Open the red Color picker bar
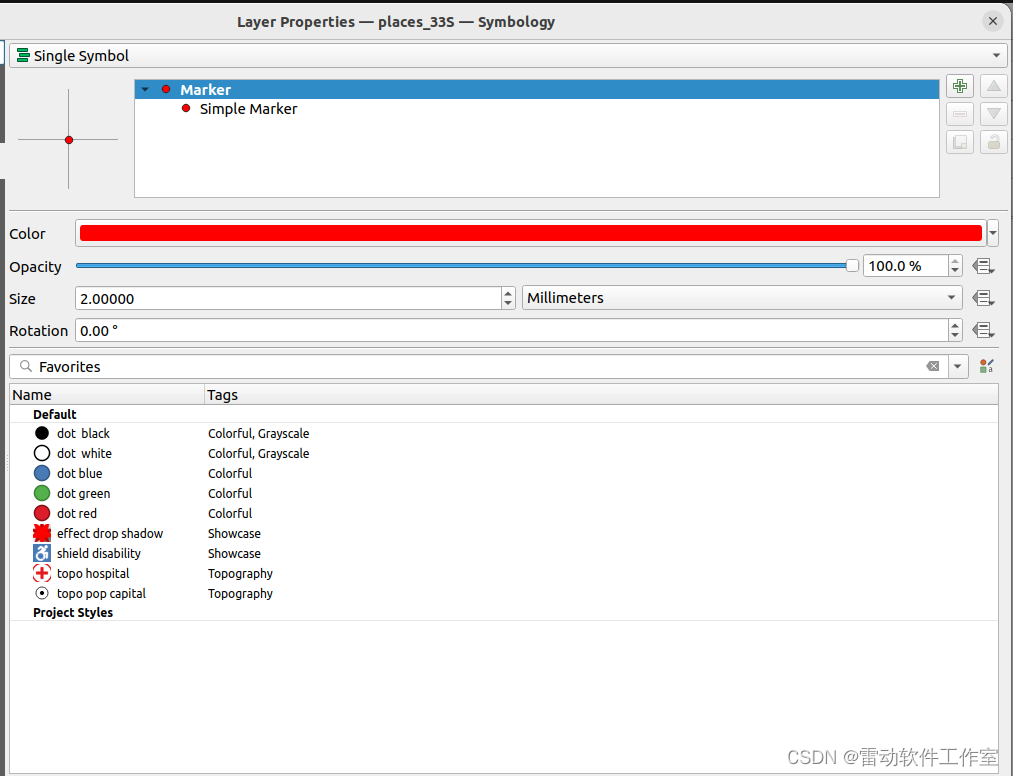 tap(531, 233)
